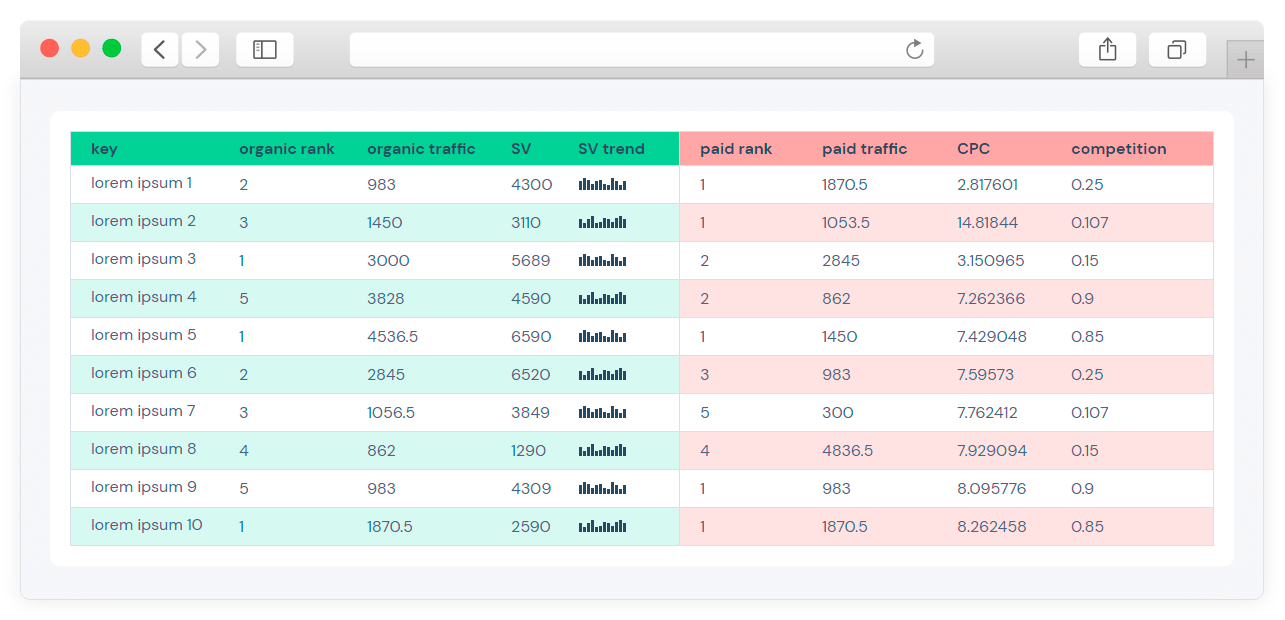Select the keyword 'lorem ipsum 2'
Screen dimensions: 1285x620
tap(143, 221)
